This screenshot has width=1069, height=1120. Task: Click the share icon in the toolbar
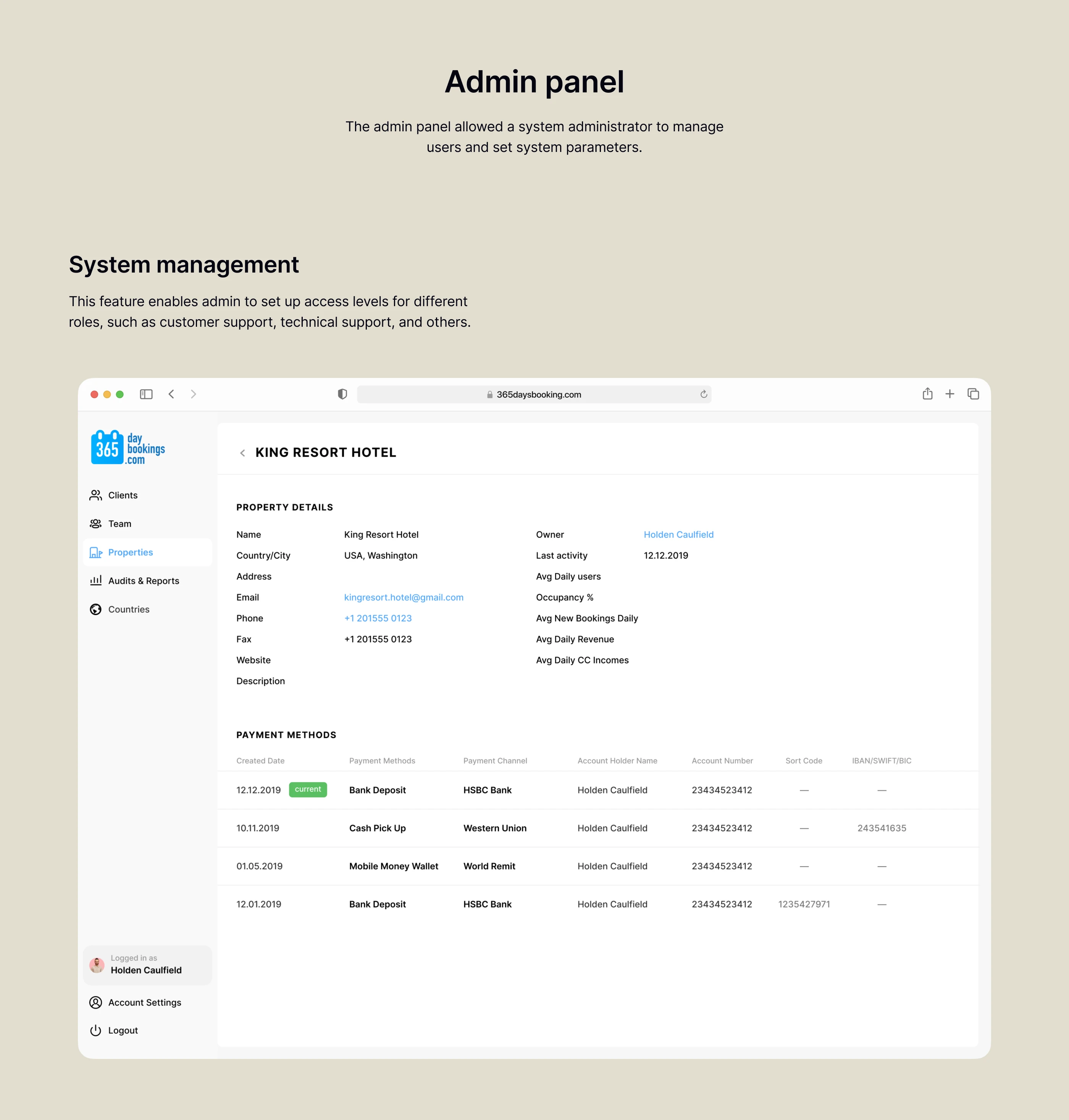coord(927,394)
